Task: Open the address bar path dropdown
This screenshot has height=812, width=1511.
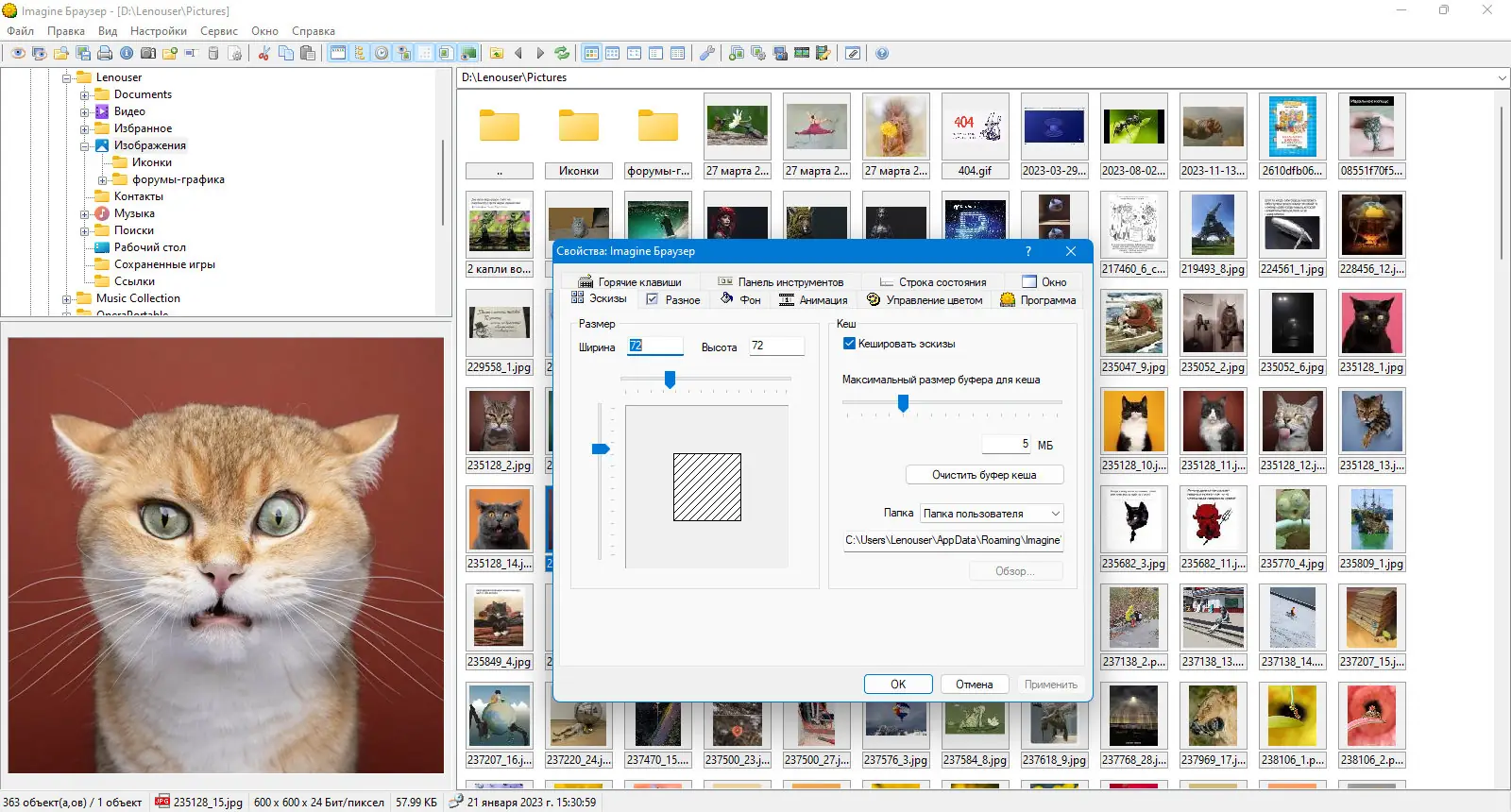Action: click(x=1502, y=77)
